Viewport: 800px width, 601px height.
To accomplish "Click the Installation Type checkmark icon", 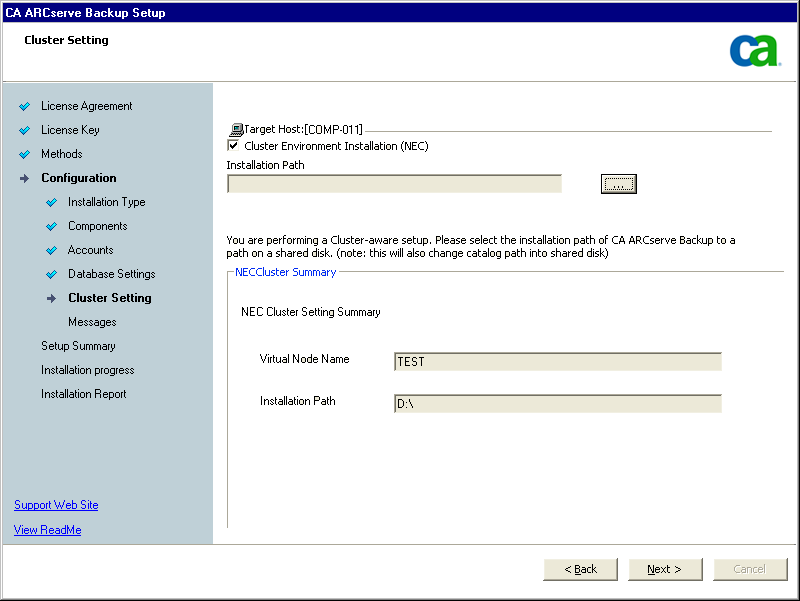I will pos(52,202).
